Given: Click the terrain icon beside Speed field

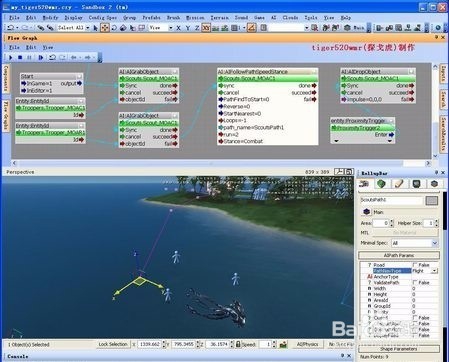Looking at the screenshot, I should [x=283, y=344].
